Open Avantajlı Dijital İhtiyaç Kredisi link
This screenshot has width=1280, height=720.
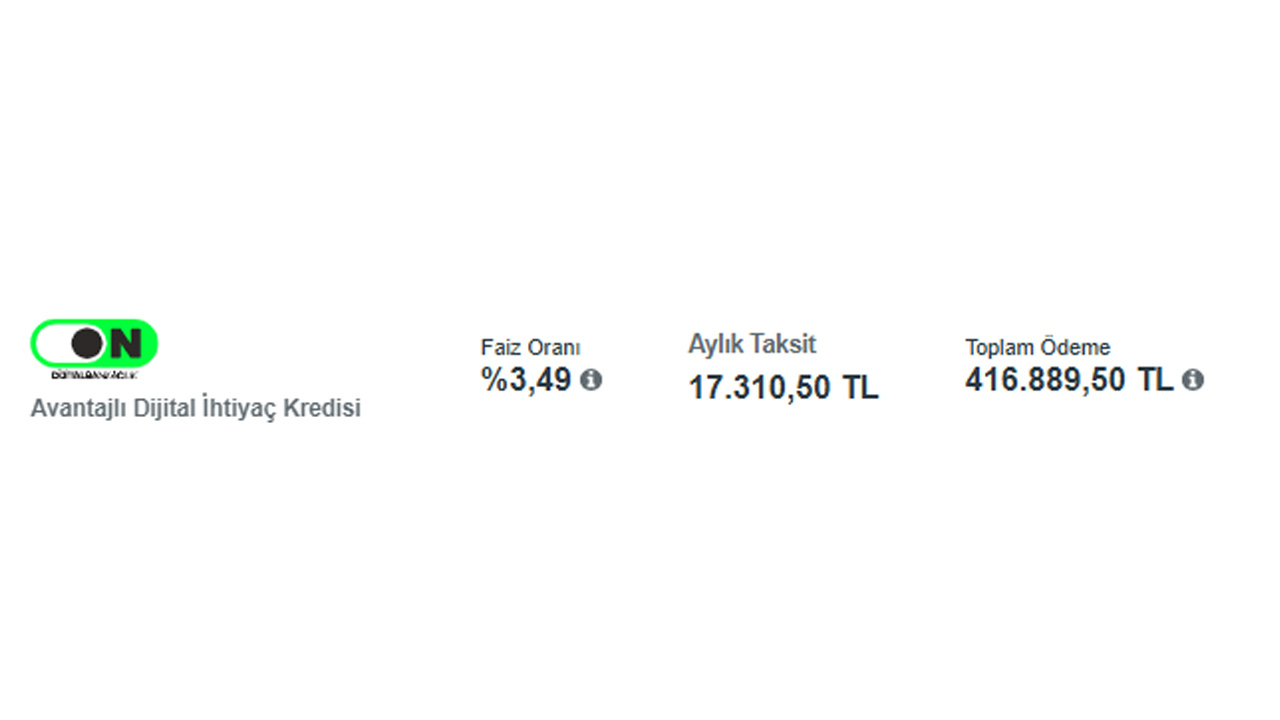[x=195, y=409]
